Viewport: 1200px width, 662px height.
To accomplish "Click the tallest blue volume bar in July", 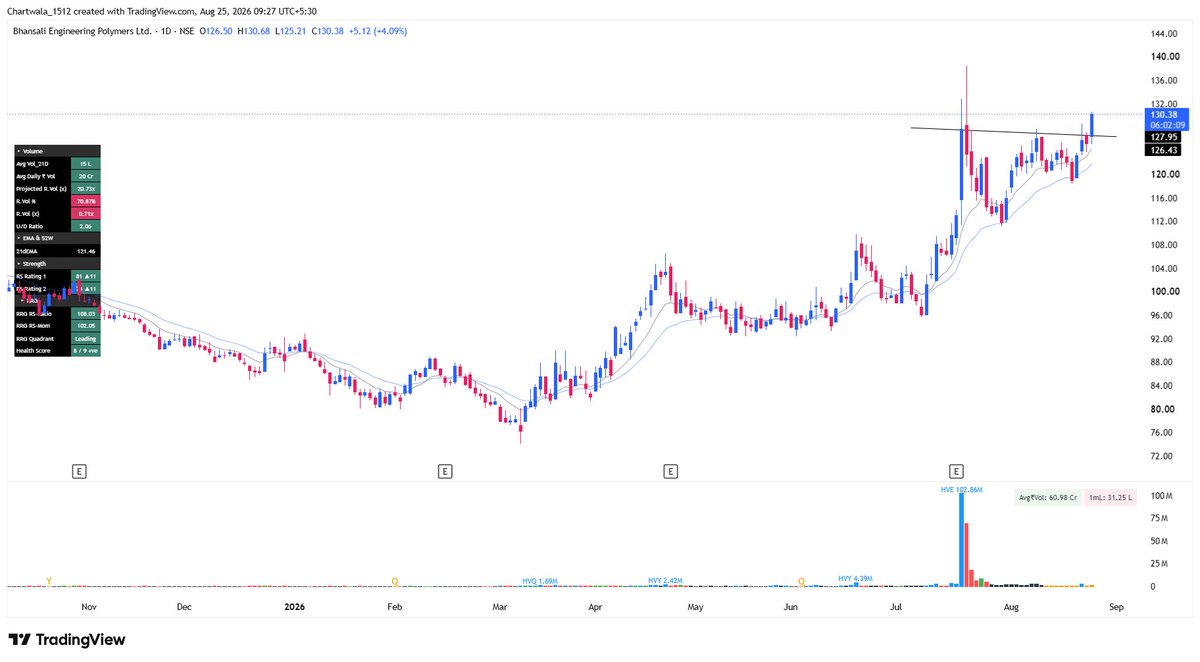I will point(962,540).
